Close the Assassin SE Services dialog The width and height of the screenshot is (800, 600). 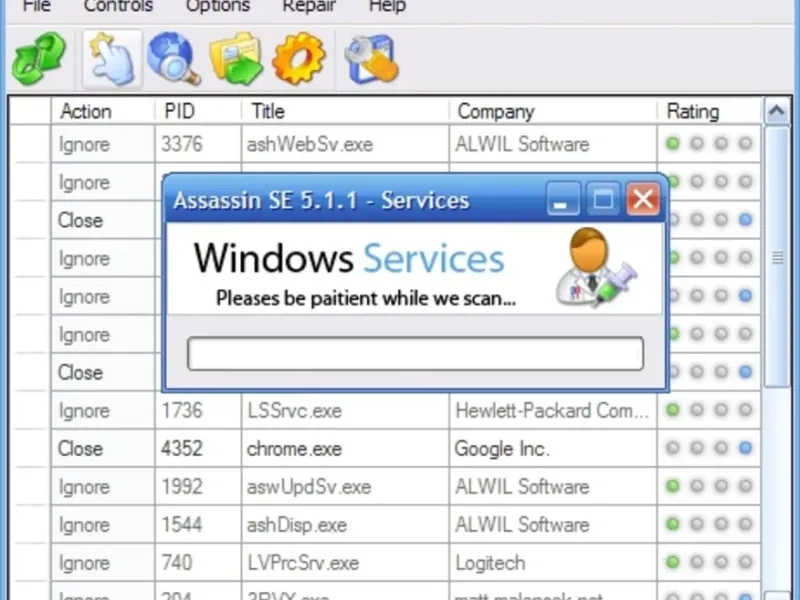click(x=642, y=198)
